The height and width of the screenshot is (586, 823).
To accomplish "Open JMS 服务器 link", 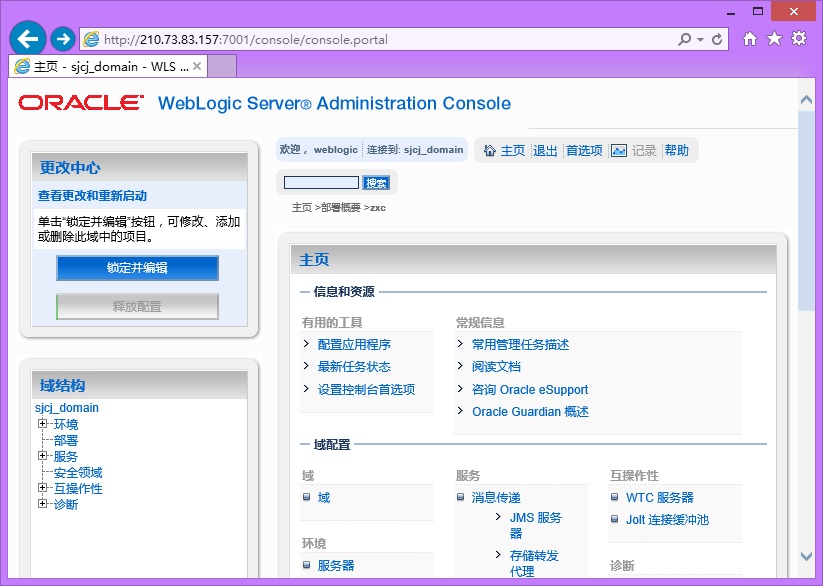I will (536, 525).
